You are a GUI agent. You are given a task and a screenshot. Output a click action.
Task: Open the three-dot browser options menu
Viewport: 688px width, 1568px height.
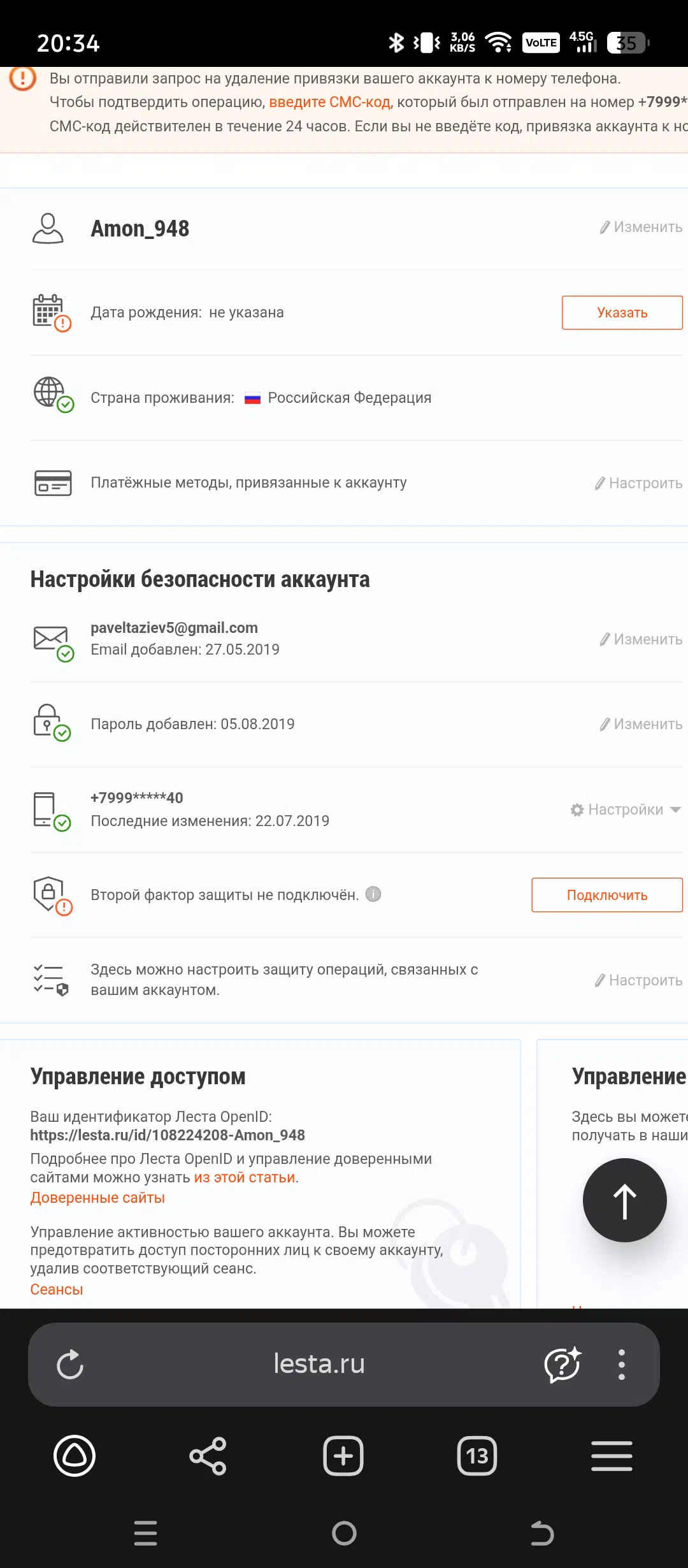tap(621, 1365)
